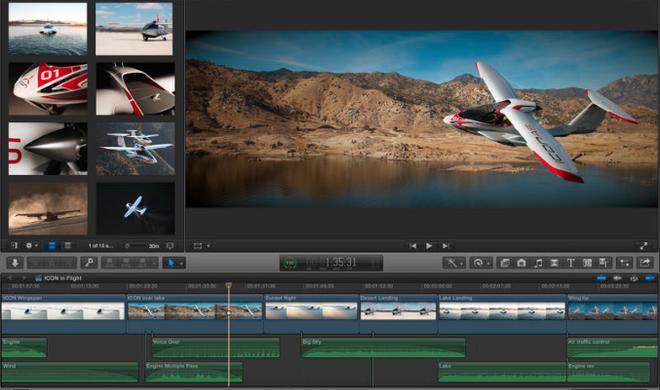Go forward in timeline history
Viewport: 660px width, 390px height.
pyautogui.click(x=24, y=278)
